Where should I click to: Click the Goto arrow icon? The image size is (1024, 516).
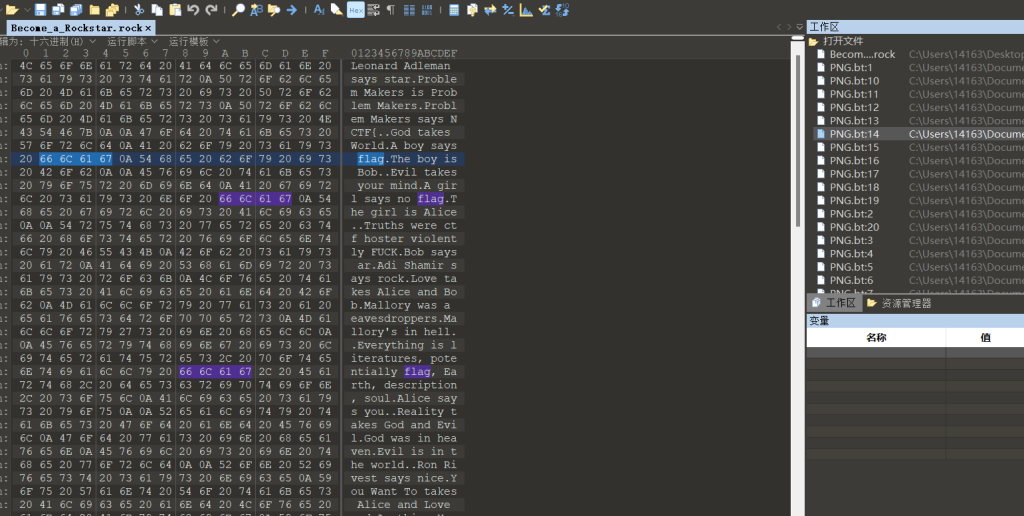coord(291,10)
